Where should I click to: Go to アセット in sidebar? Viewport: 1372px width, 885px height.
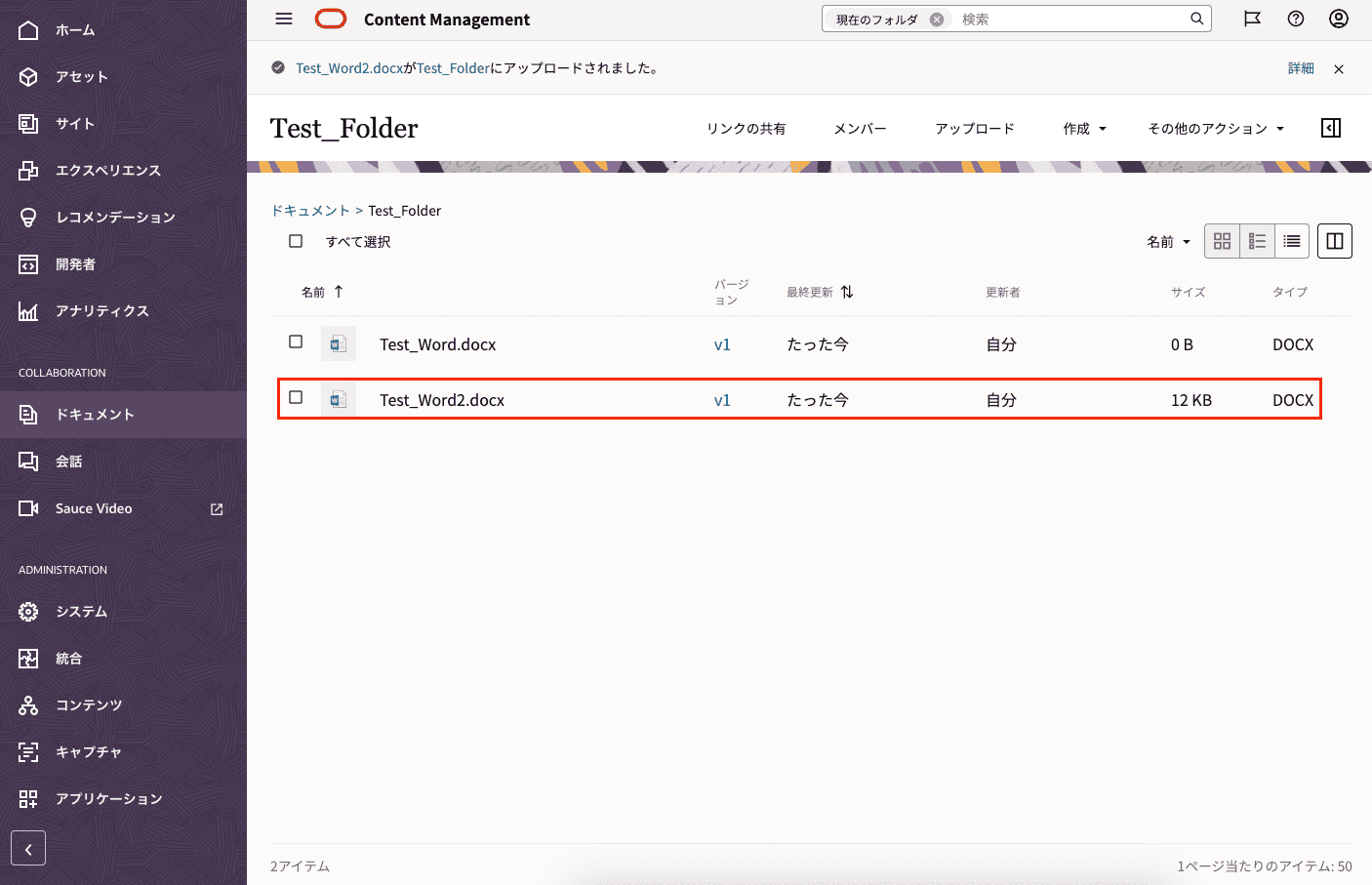point(81,77)
